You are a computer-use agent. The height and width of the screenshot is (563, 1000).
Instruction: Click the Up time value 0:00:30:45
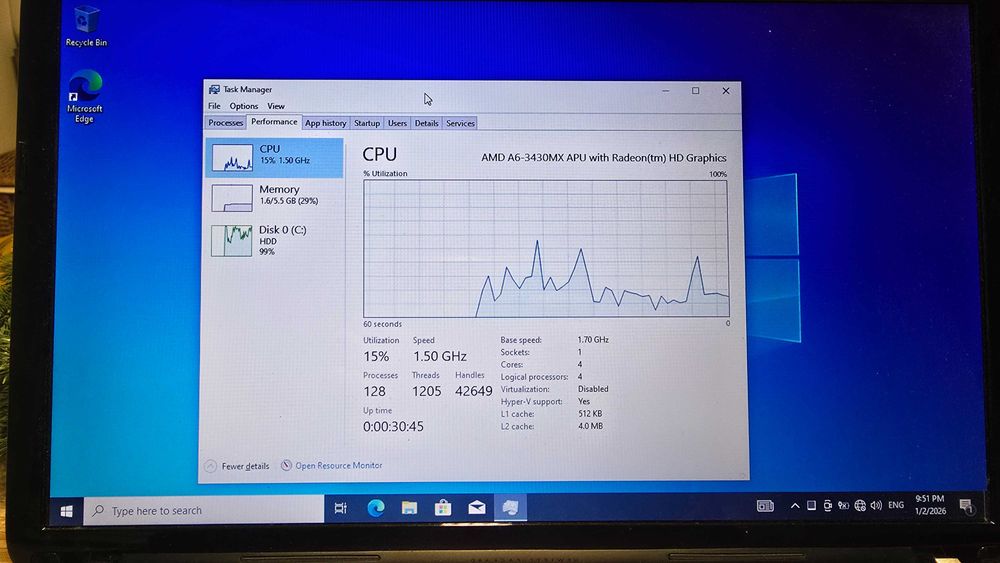393,427
